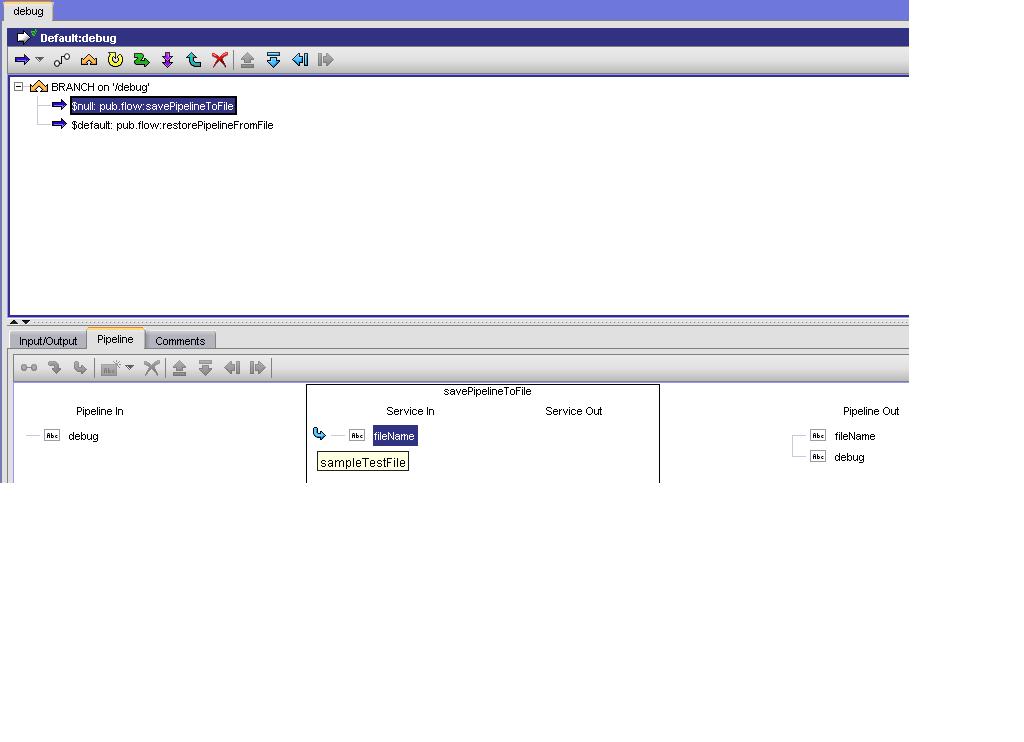1024x742 pixels.
Task: Click the pipeline Shift Left icon
Action: [232, 368]
